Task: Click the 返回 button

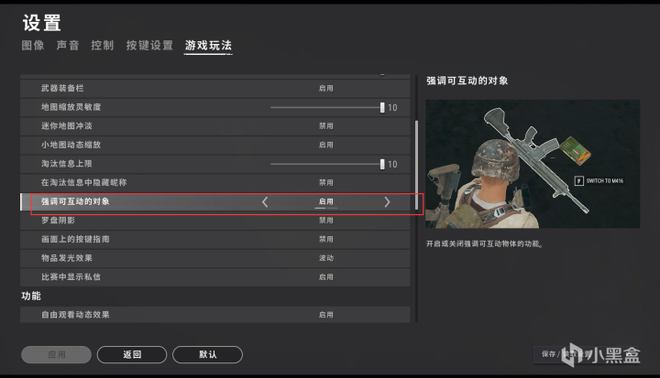Action: [x=132, y=354]
